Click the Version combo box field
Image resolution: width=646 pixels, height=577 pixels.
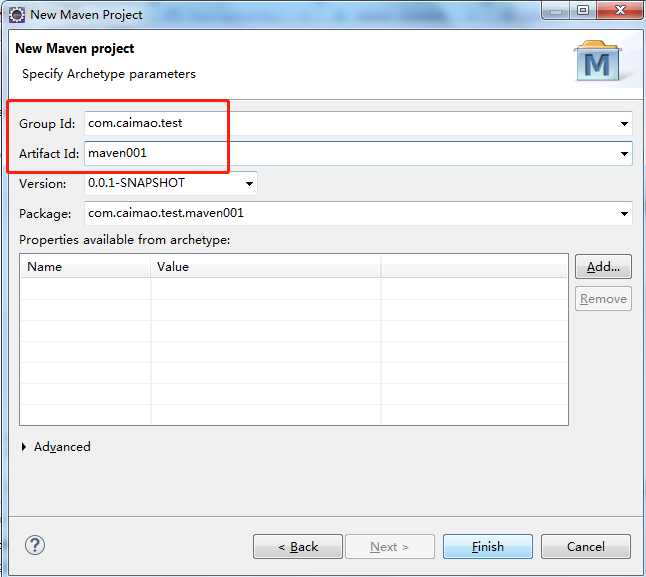coord(171,183)
